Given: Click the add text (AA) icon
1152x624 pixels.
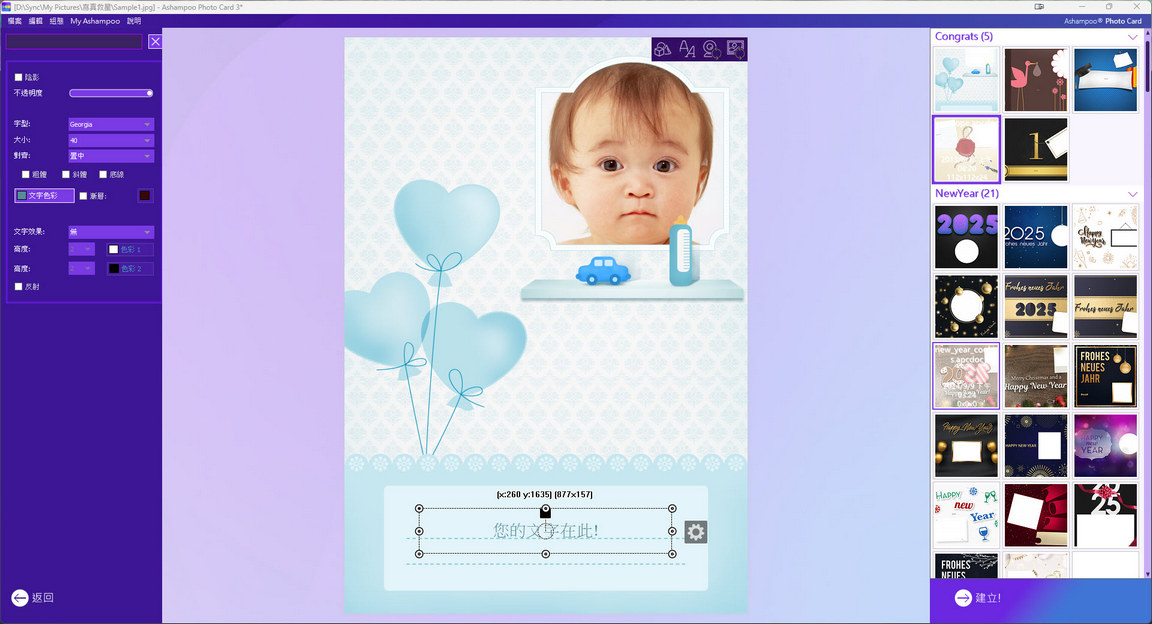Looking at the screenshot, I should tap(687, 49).
